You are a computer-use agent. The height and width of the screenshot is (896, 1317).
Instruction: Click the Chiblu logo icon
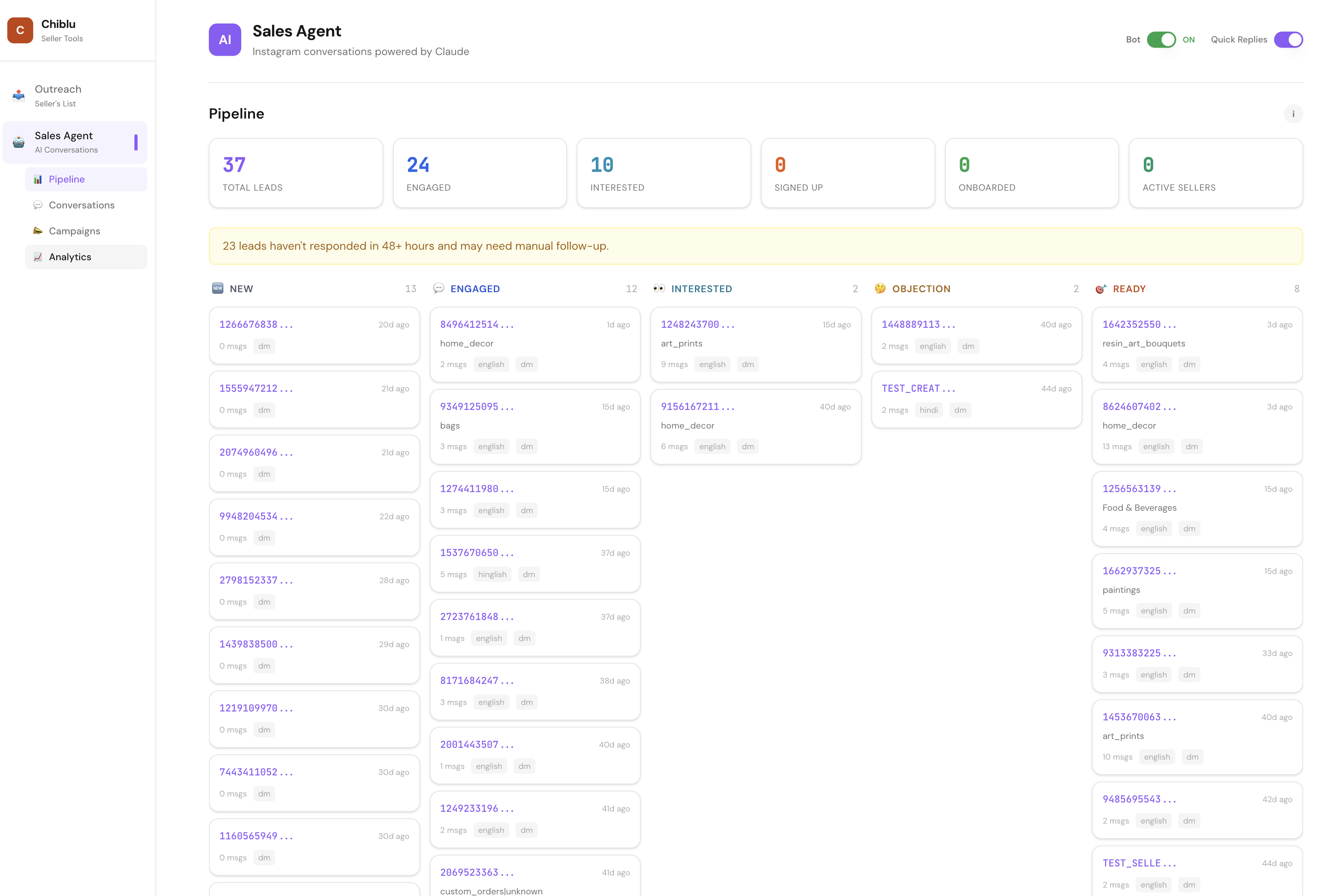pyautogui.click(x=20, y=30)
